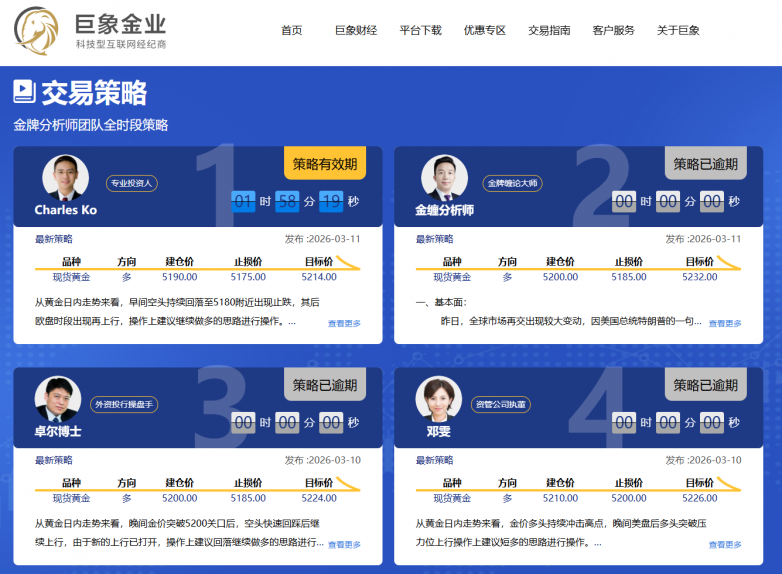Click the 专业投资人 tag beside Charles Ko
This screenshot has height=574, width=782.
pos(132,183)
